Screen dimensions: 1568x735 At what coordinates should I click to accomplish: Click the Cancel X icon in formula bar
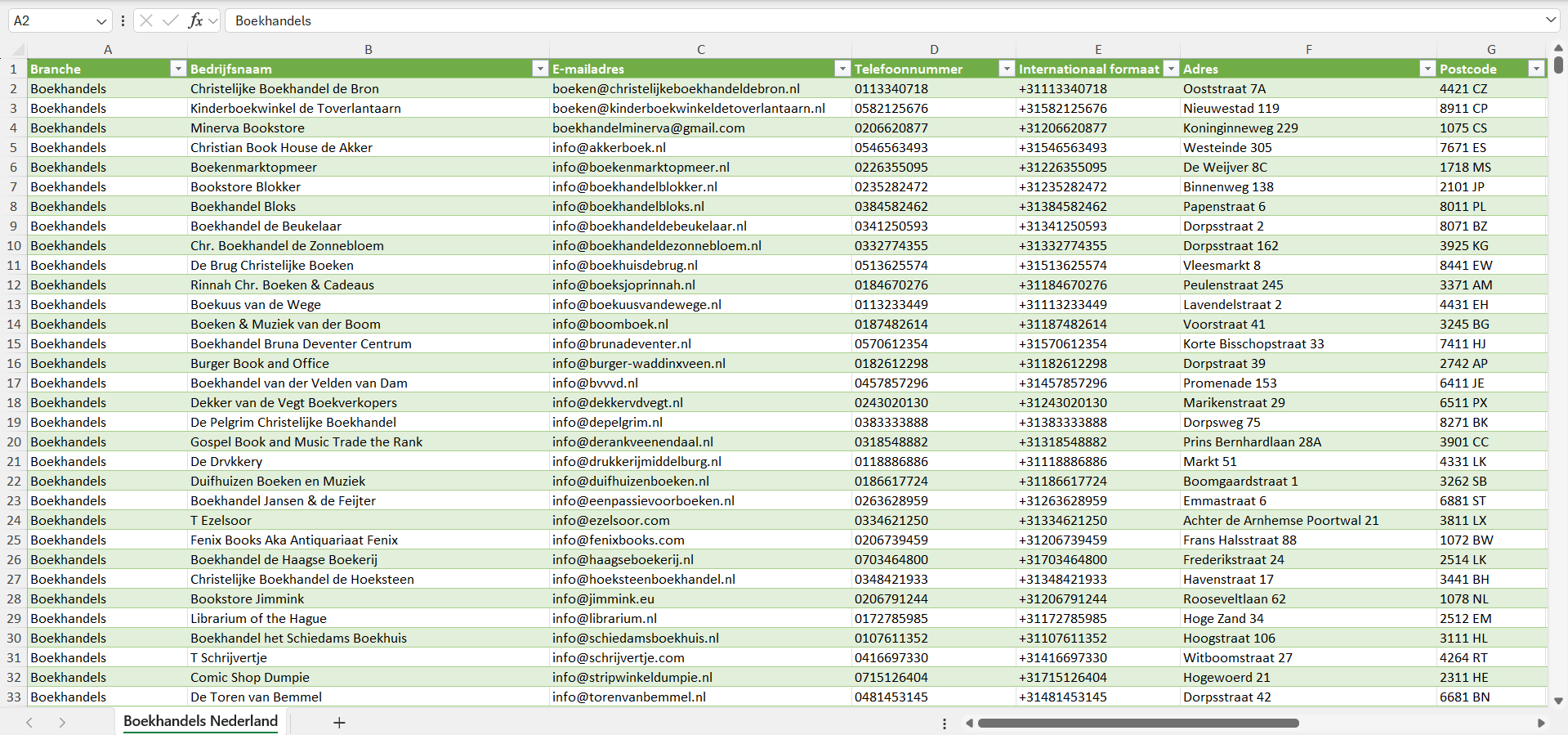click(x=146, y=20)
